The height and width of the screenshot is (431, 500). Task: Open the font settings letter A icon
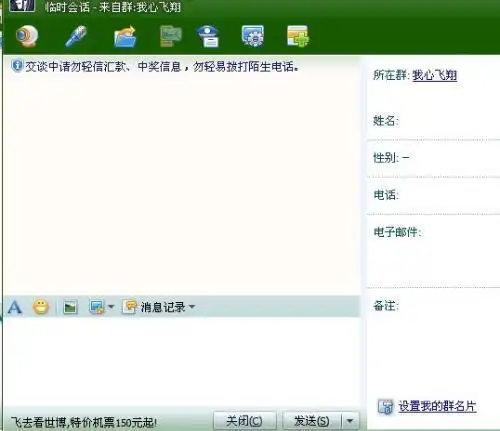[15, 307]
